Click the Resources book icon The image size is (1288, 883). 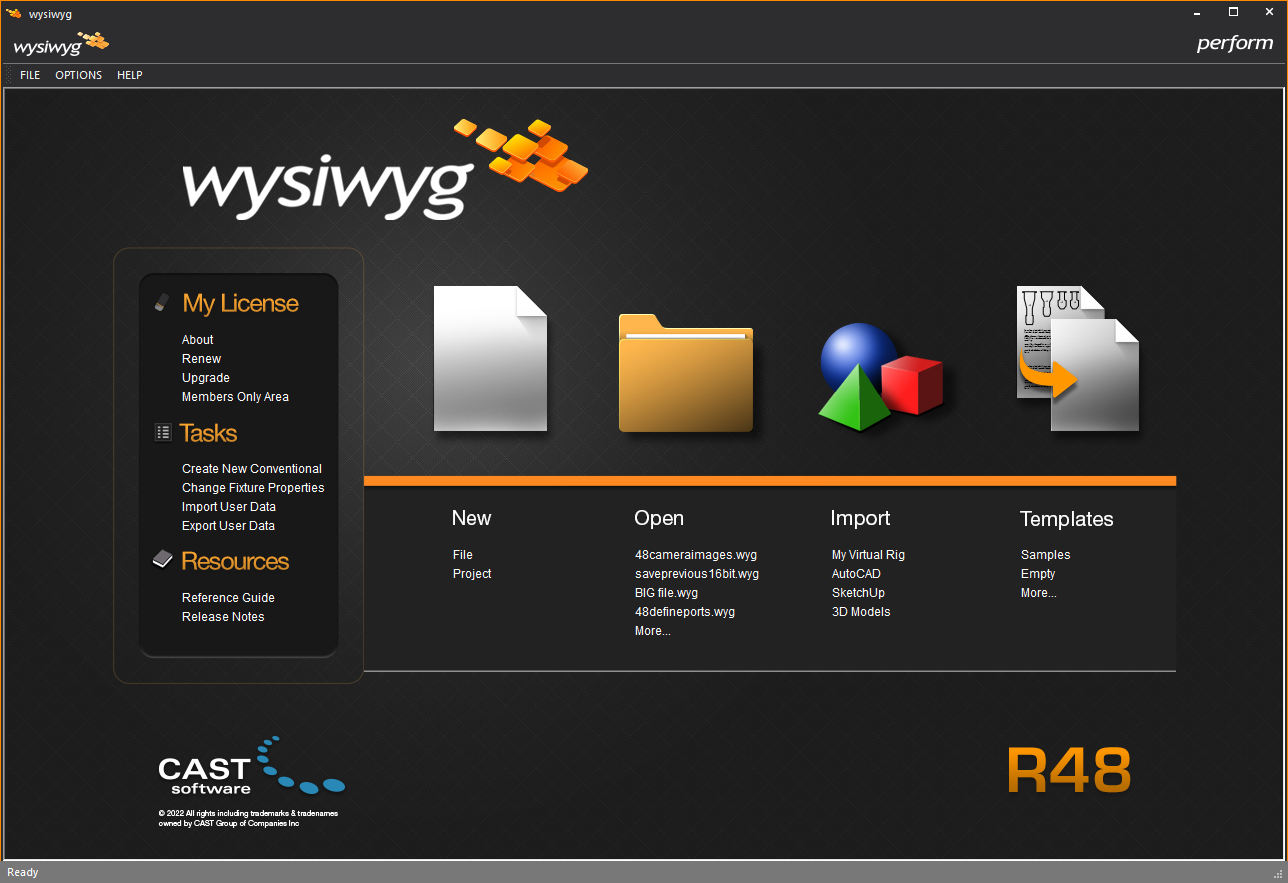163,560
